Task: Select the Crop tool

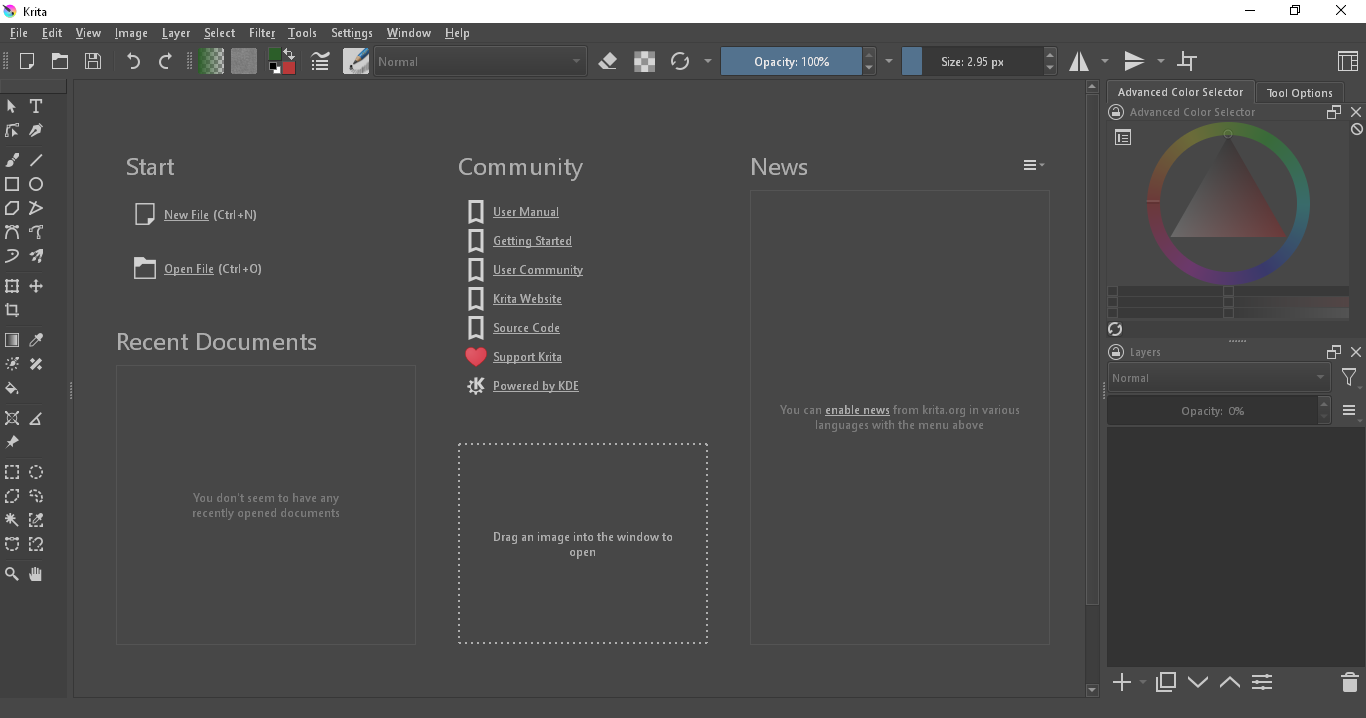Action: (12, 310)
